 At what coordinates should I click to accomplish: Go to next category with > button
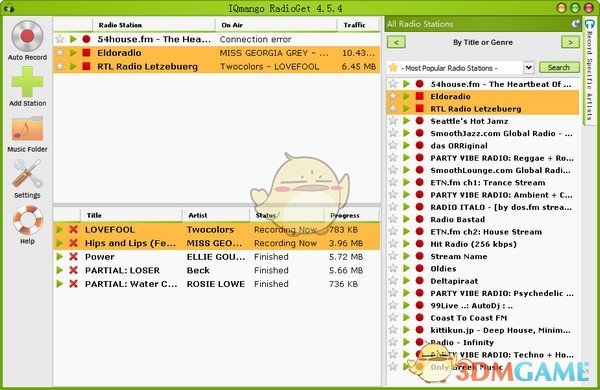pyautogui.click(x=570, y=42)
